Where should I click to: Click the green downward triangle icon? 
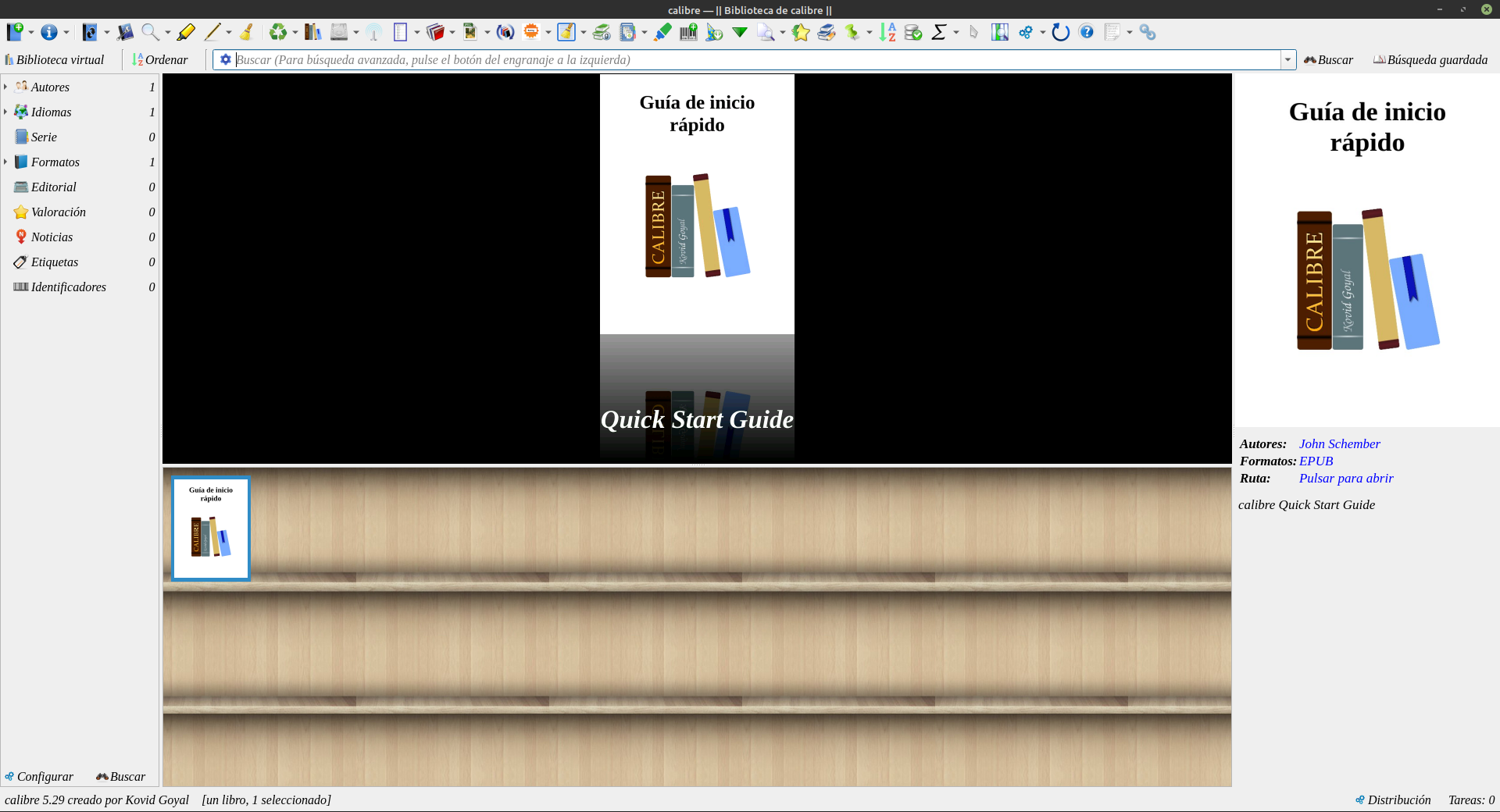(740, 32)
